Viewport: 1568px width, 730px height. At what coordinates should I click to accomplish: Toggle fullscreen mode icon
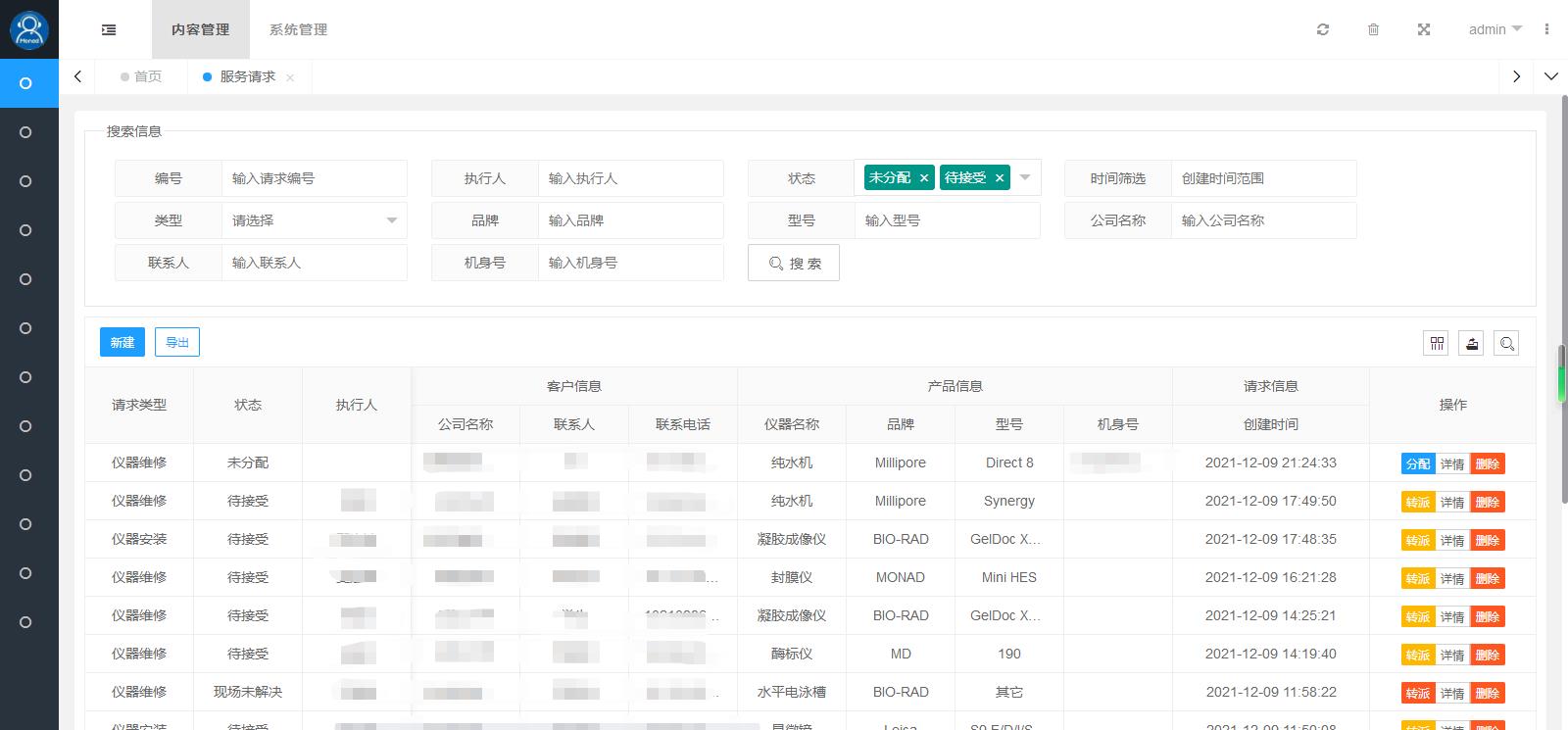coord(1424,29)
